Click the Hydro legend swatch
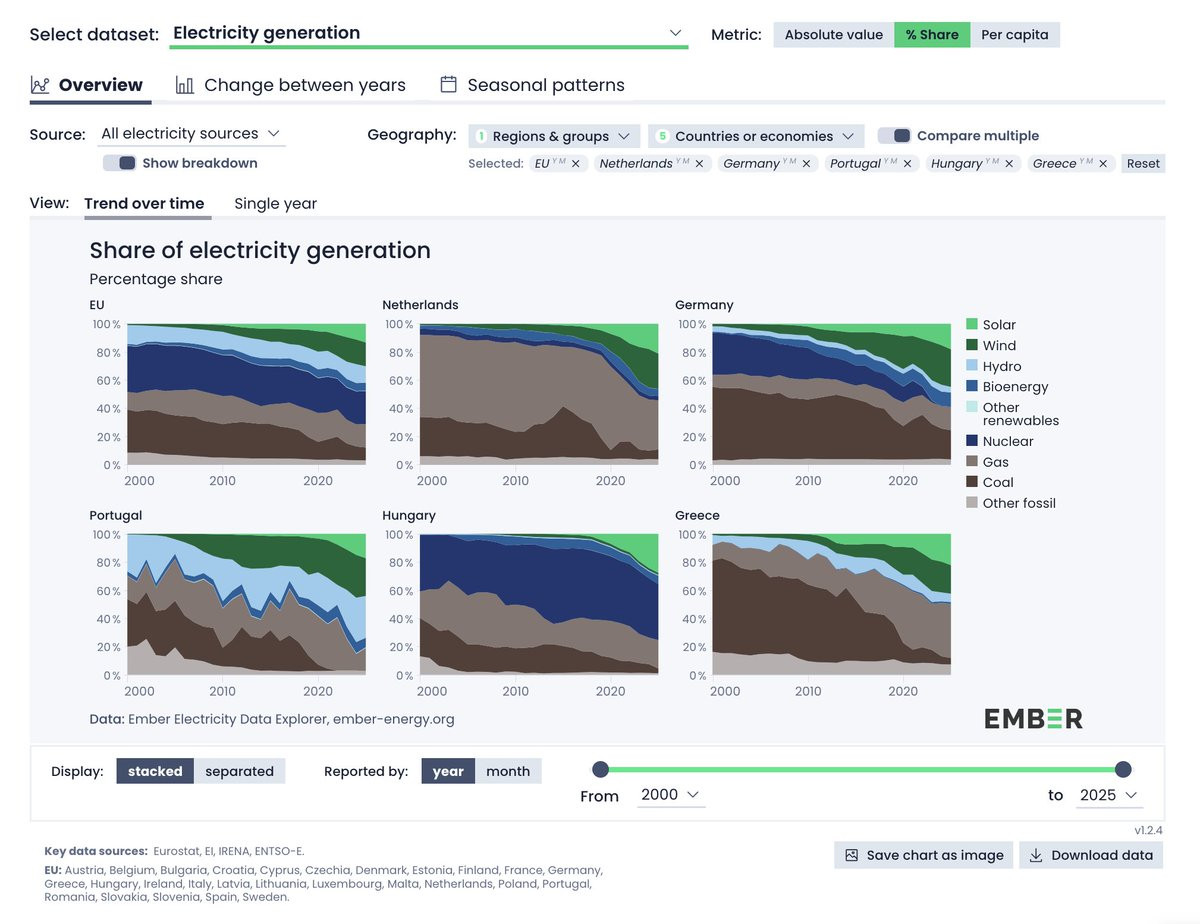1200x924 pixels. click(972, 366)
